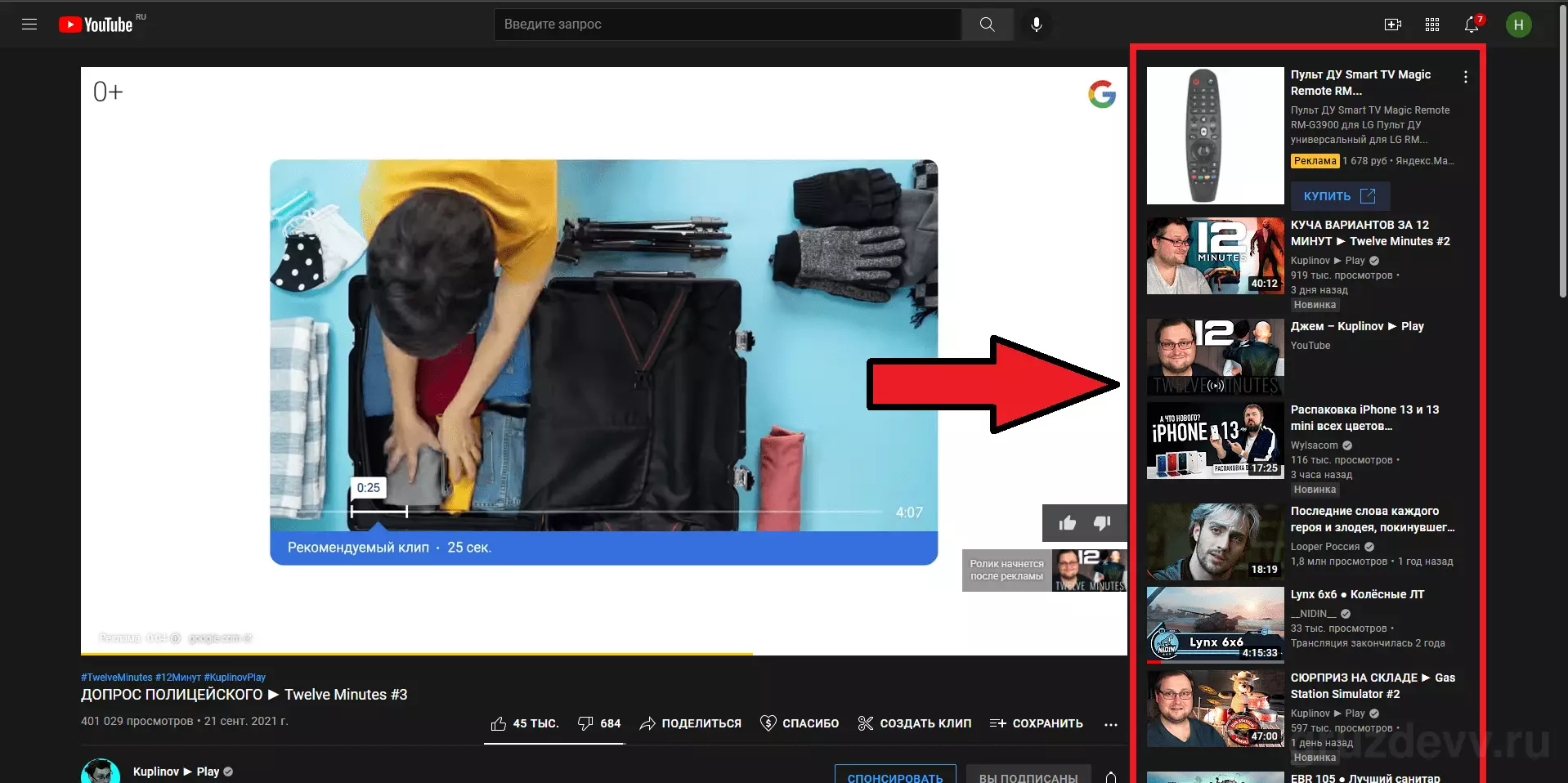
Task: Open title Lynx 6x6 ● Колёсные ЛТ
Action: pos(1357,594)
